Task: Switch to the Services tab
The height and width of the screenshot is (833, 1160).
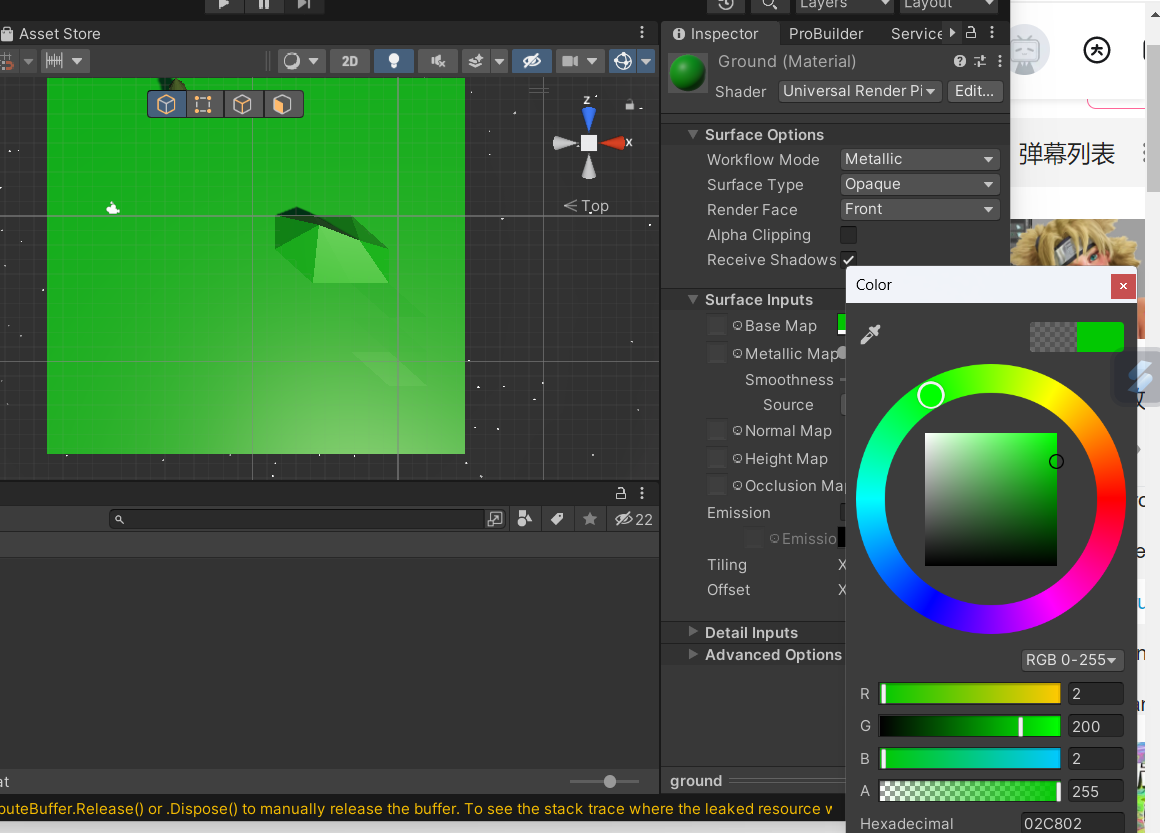Action: (917, 33)
